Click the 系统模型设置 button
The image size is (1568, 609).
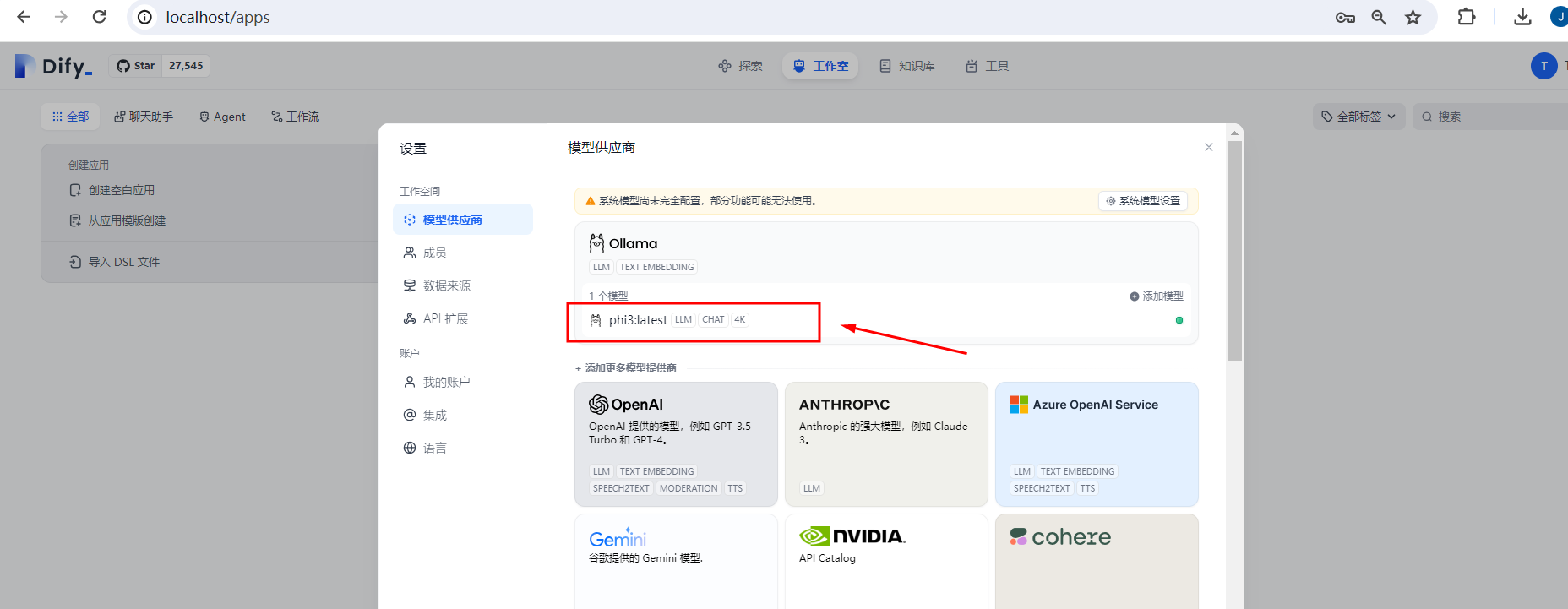(x=1143, y=201)
